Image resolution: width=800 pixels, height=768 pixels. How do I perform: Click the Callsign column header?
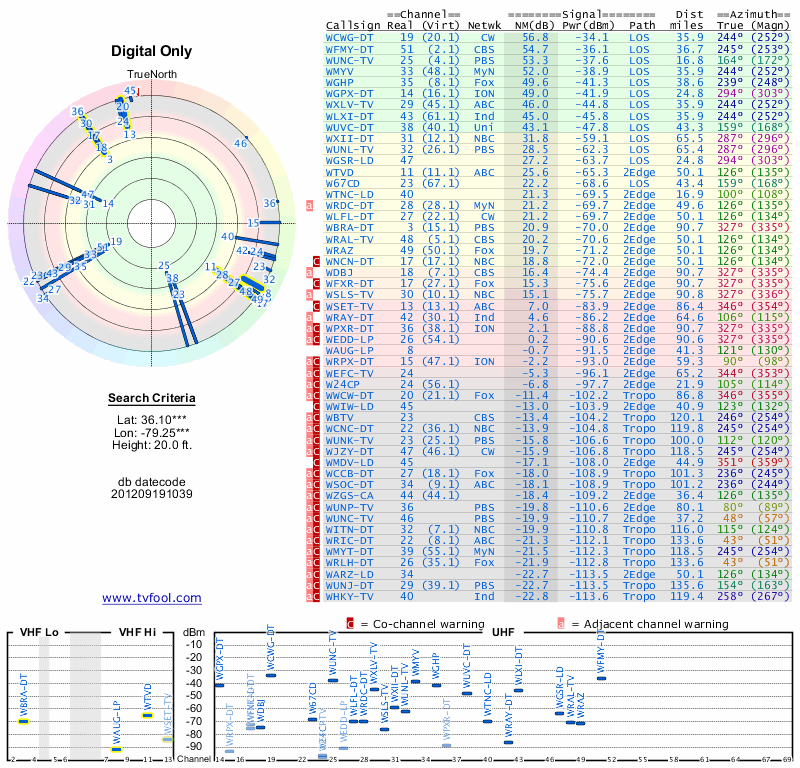353,26
